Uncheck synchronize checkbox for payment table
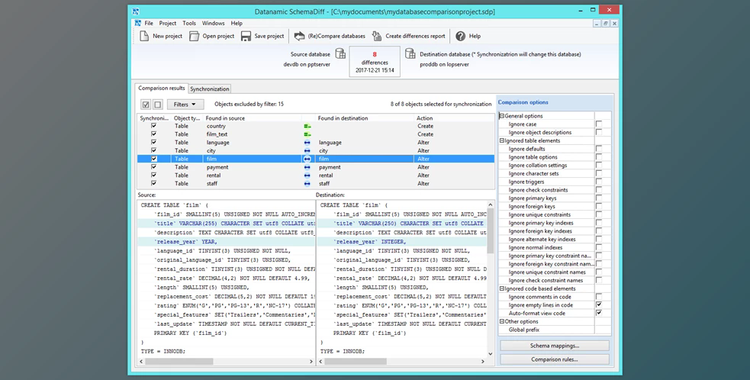Viewport: 750px width, 380px height. coord(154,167)
